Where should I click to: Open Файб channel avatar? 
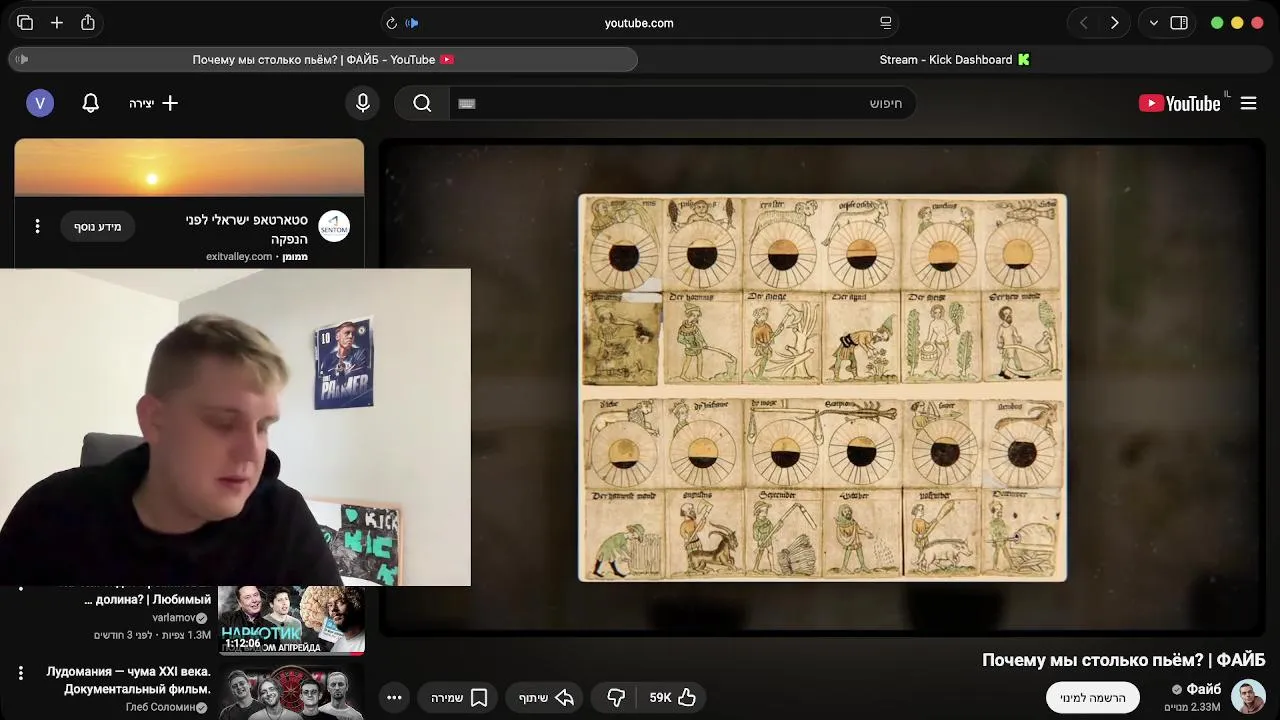[1248, 697]
